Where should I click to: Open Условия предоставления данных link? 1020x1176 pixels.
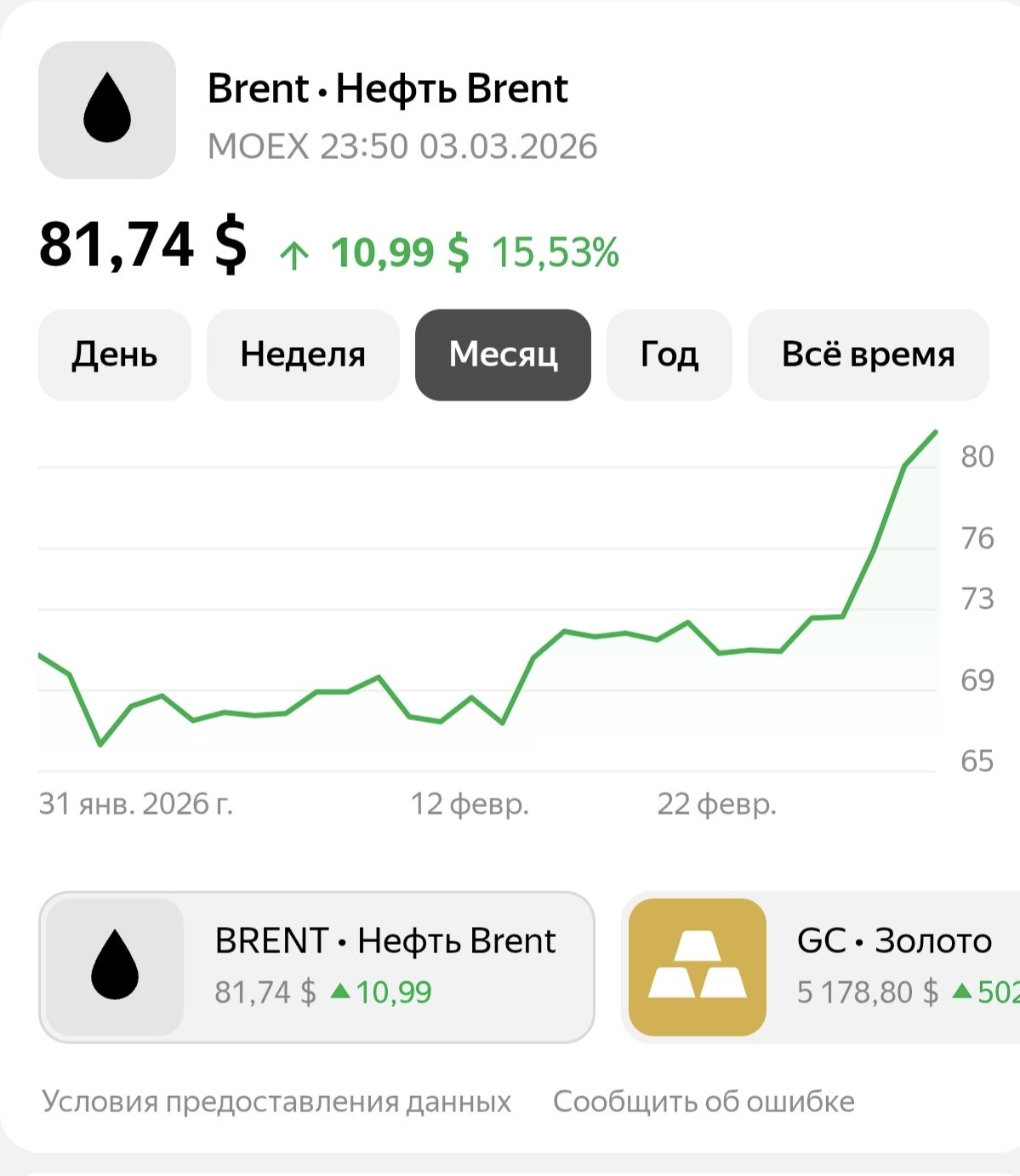point(276,1101)
